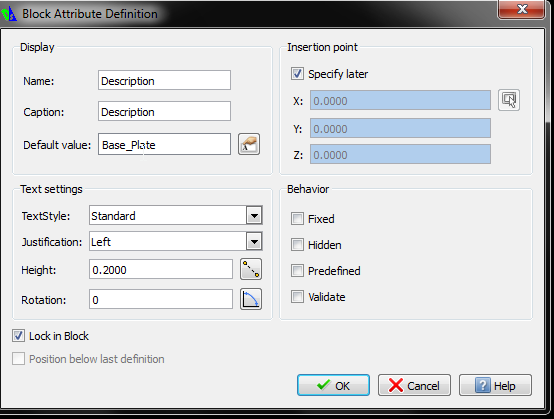554x419 pixels.
Task: Click the Y coordinate field
Action: (400, 128)
